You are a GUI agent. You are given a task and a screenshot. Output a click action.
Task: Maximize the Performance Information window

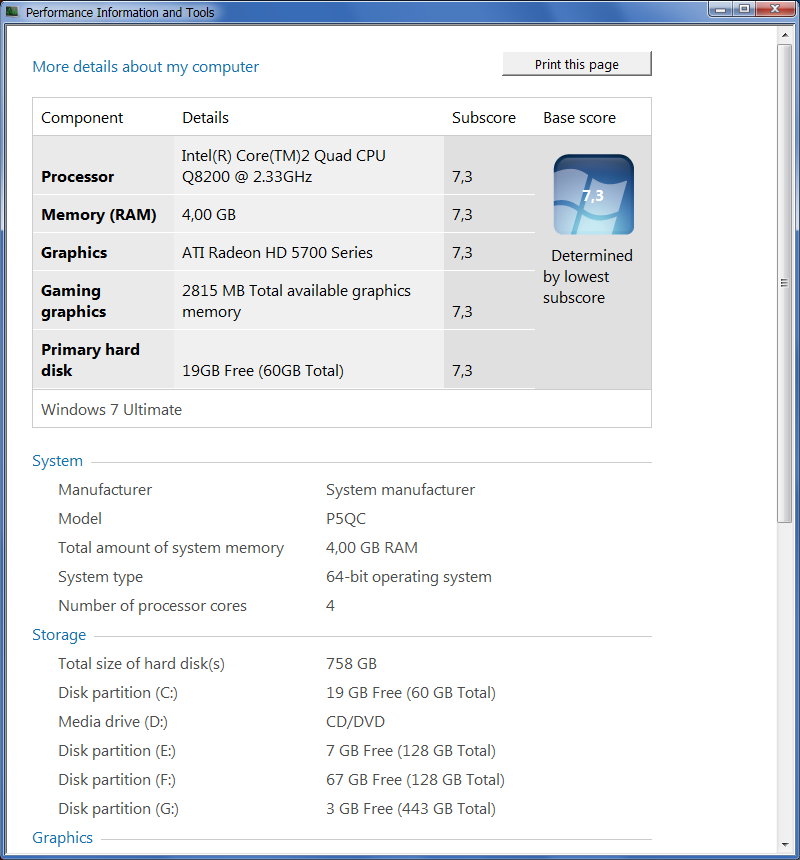(x=744, y=9)
